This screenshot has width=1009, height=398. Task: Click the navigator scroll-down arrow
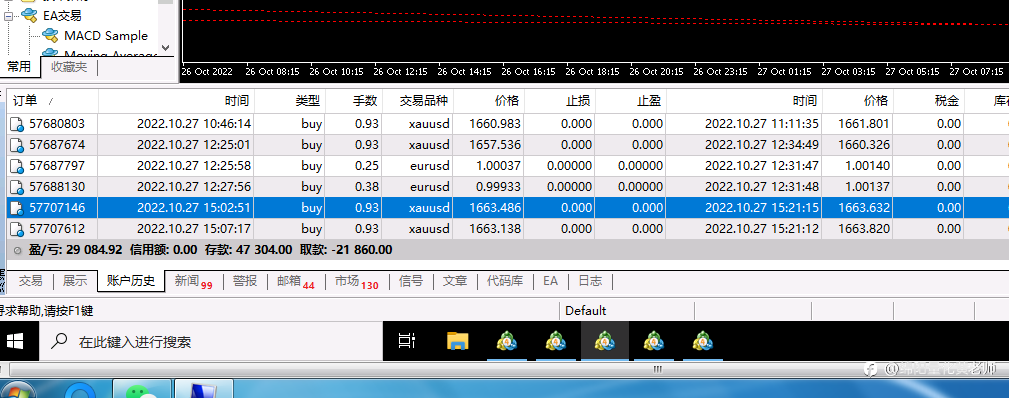click(x=165, y=48)
